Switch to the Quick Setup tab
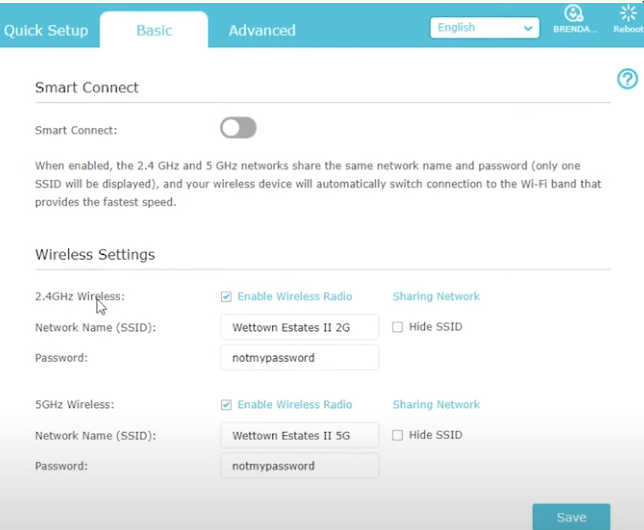This screenshot has height=530, width=644. (46, 30)
